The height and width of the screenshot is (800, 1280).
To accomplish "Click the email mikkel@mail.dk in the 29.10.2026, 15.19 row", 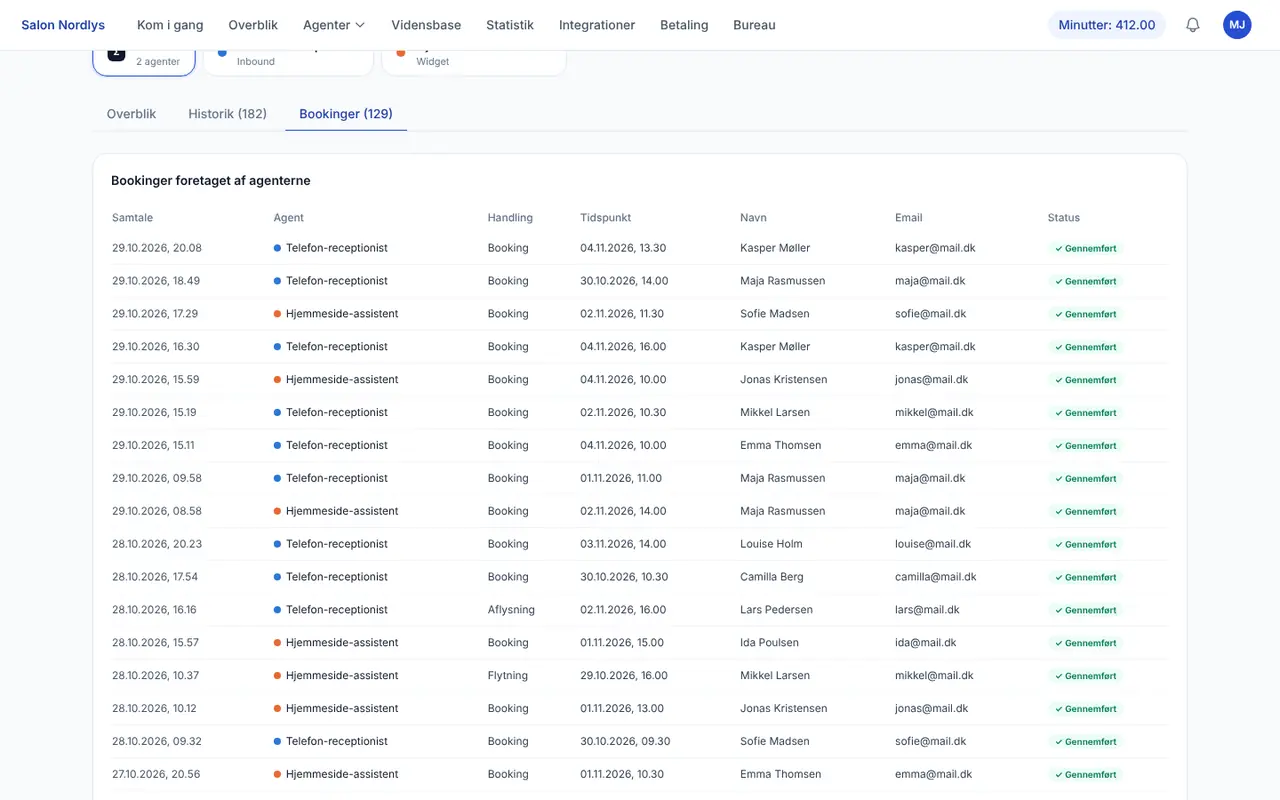I will [934, 413].
